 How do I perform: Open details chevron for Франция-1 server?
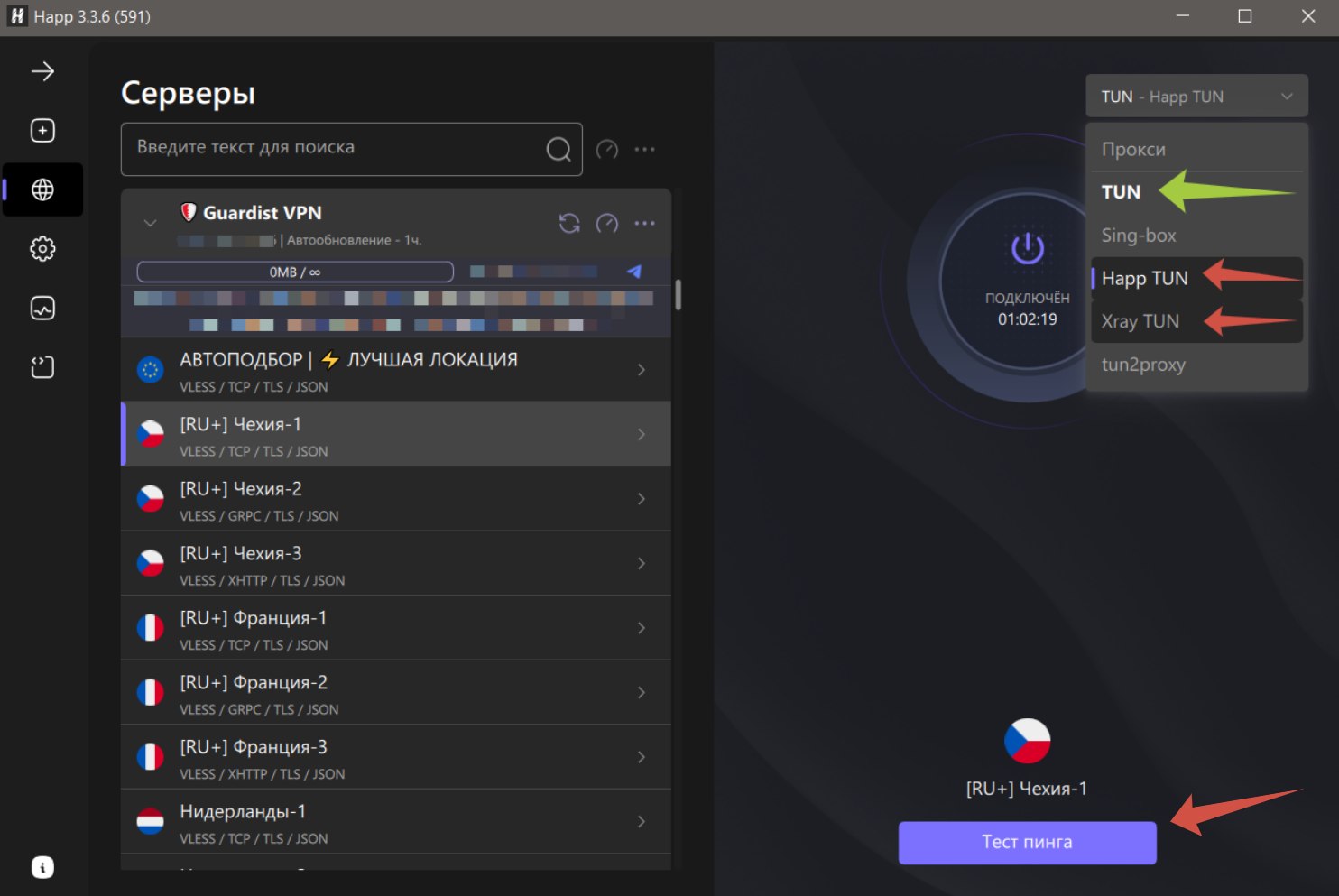click(642, 628)
